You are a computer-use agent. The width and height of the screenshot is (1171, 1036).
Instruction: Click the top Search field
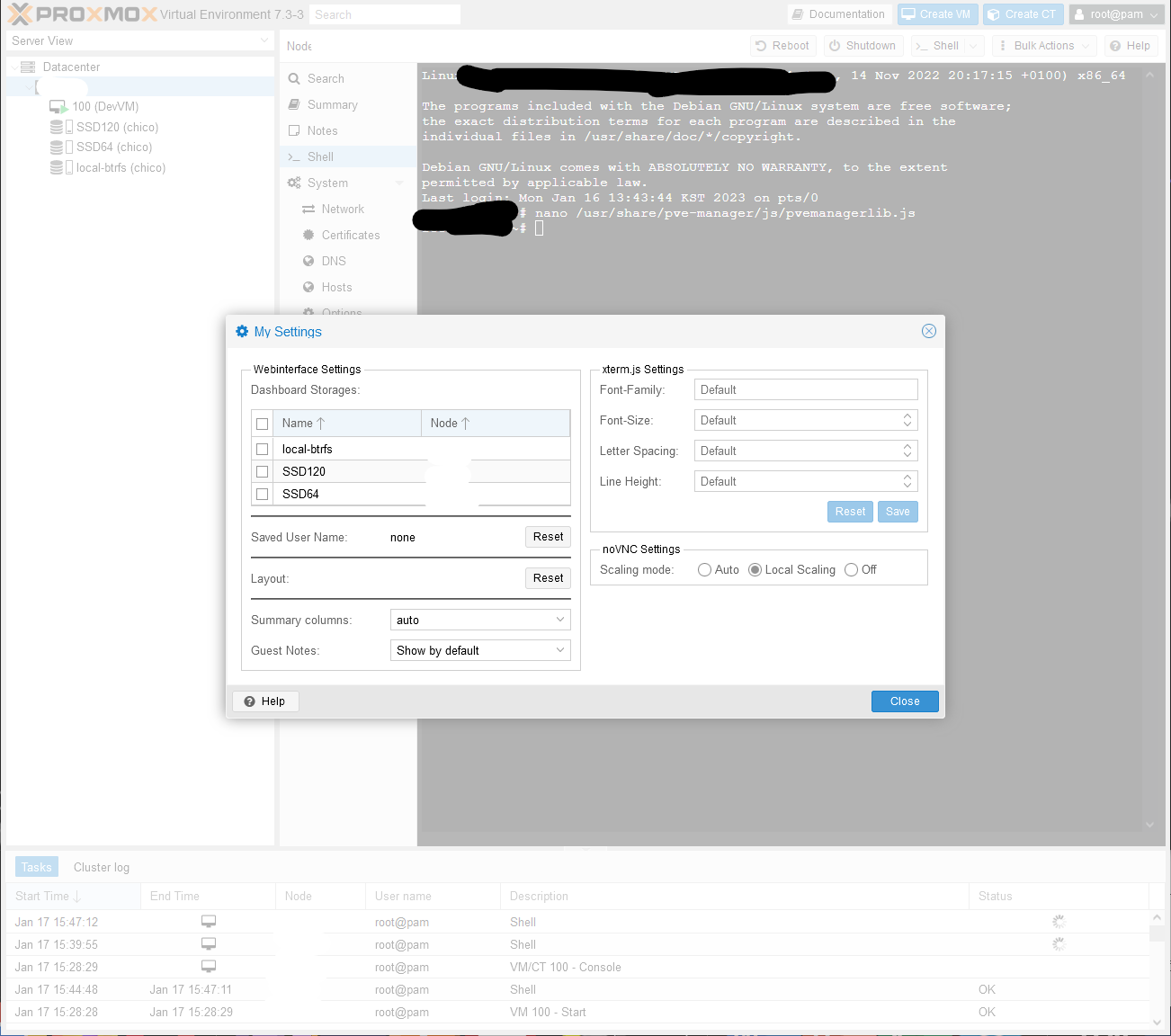click(x=385, y=14)
